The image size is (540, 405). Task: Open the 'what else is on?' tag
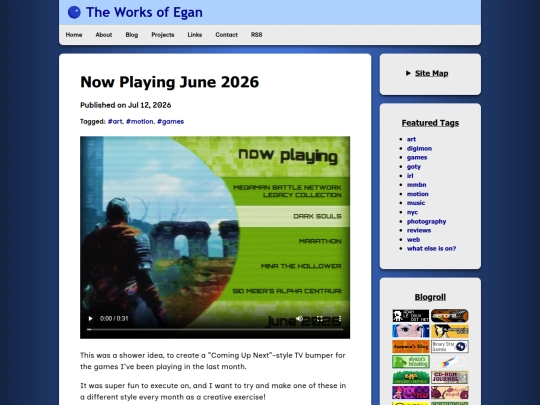(x=431, y=249)
